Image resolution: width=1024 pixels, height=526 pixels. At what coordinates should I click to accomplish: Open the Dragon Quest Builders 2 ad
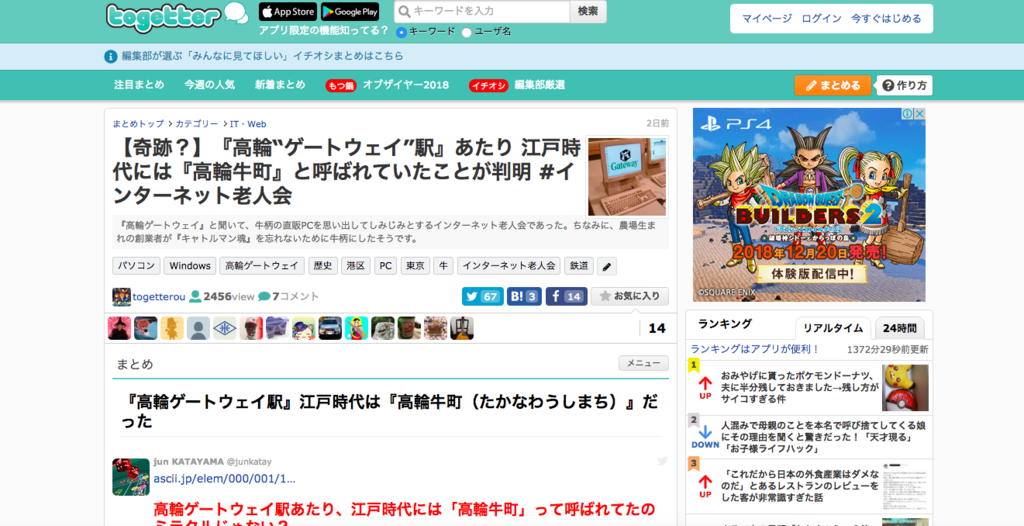pyautogui.click(x=808, y=205)
